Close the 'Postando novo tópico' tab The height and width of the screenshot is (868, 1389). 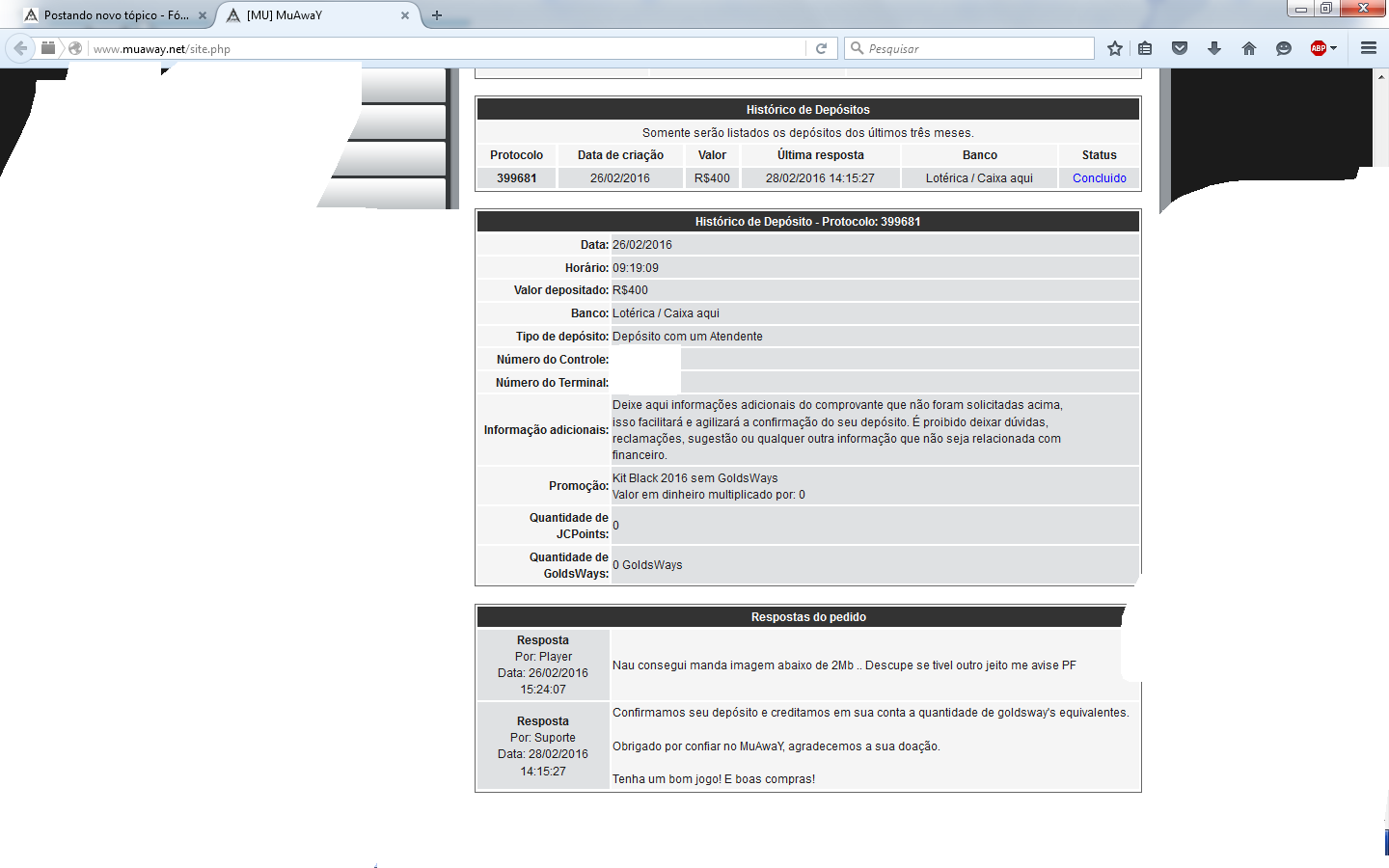[x=203, y=15]
